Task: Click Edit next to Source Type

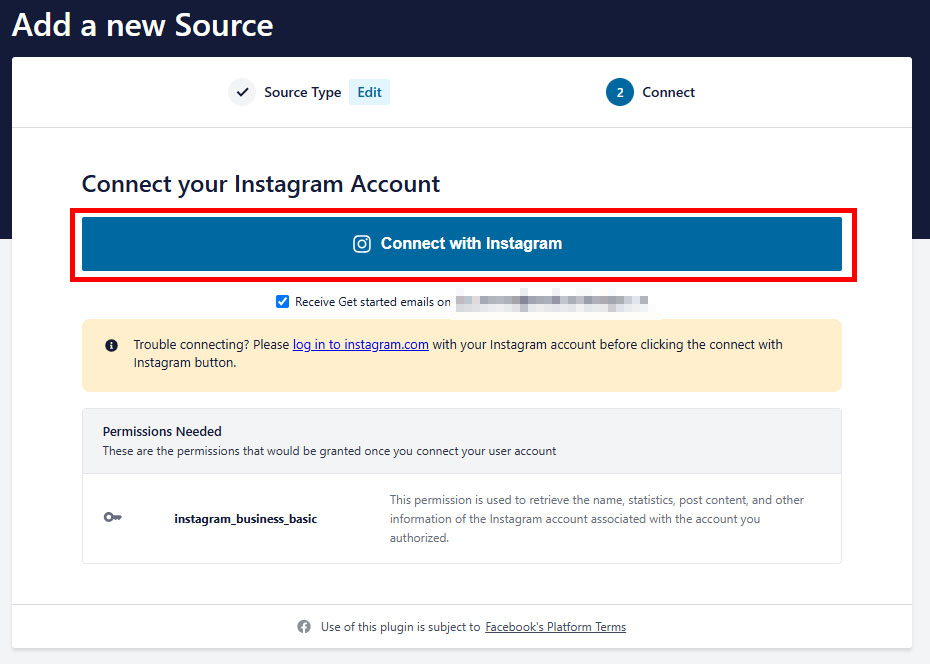Action: click(370, 92)
